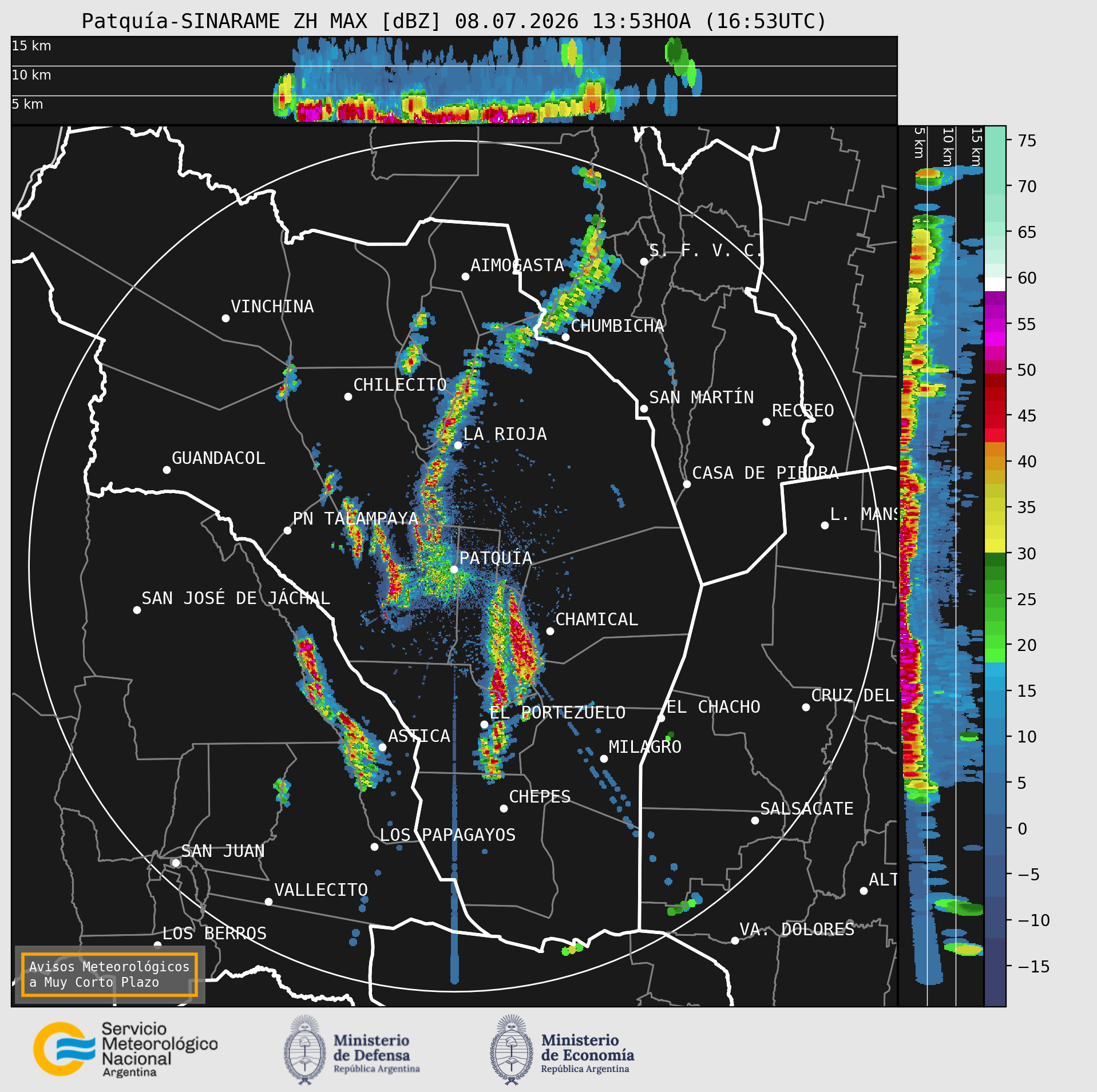Click the Vinchina city marker

[x=225, y=318]
